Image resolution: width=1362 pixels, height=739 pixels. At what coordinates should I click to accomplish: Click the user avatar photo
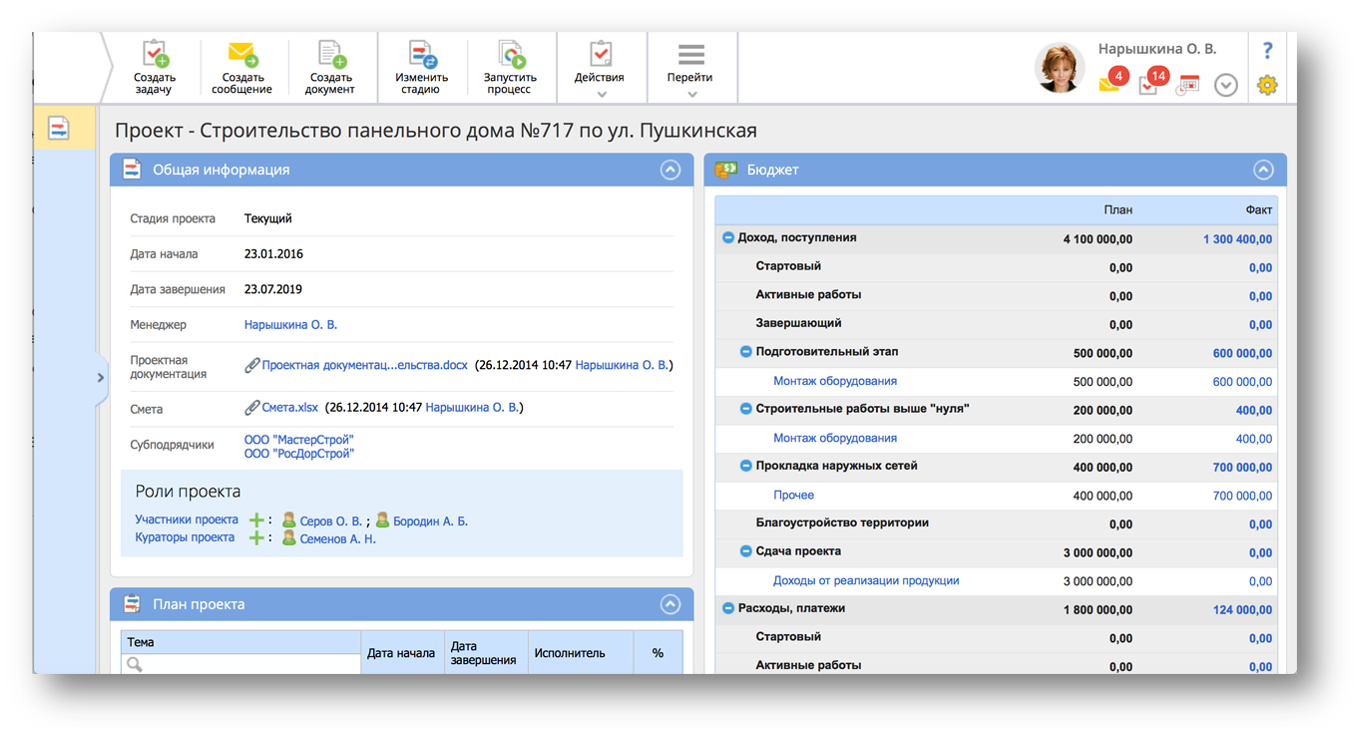tap(1060, 68)
